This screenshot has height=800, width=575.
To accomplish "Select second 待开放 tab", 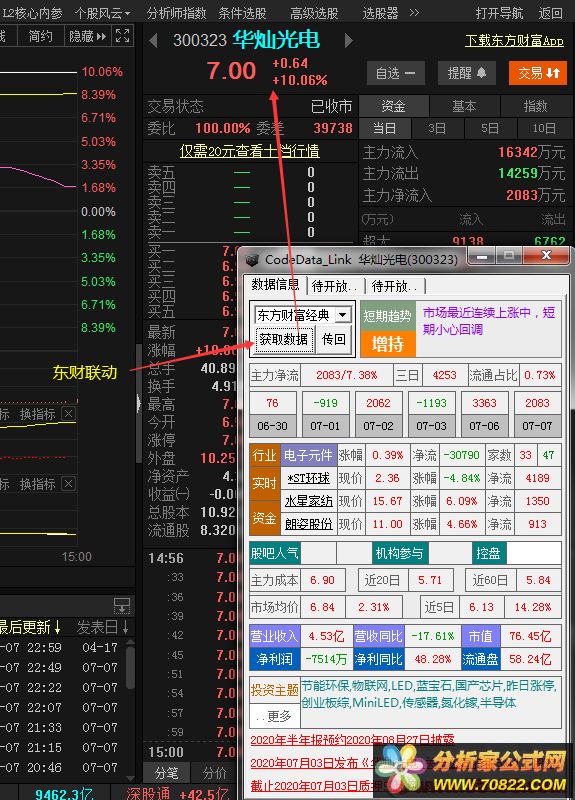I will (394, 286).
